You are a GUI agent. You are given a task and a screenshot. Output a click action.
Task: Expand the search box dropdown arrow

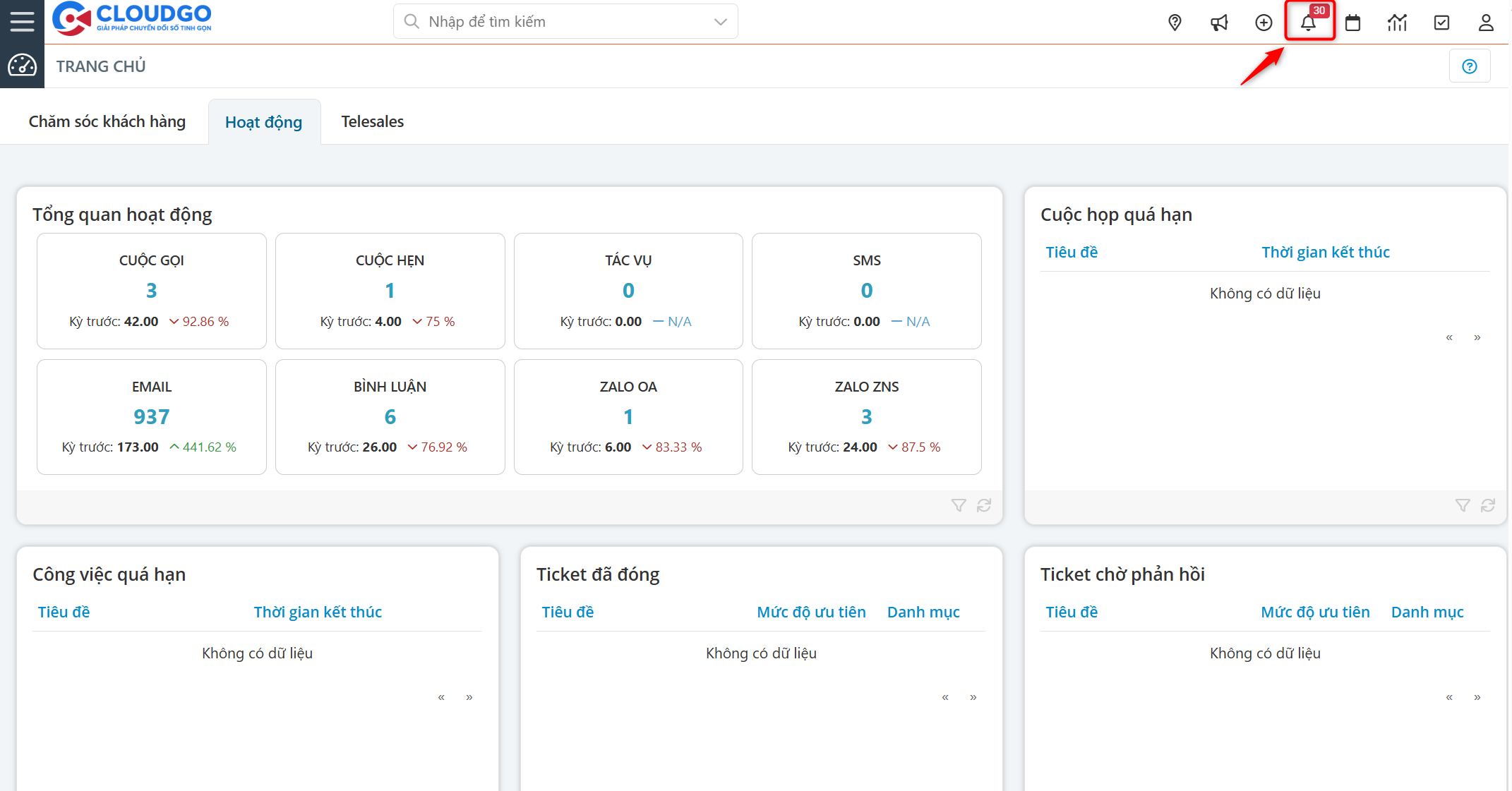point(720,22)
